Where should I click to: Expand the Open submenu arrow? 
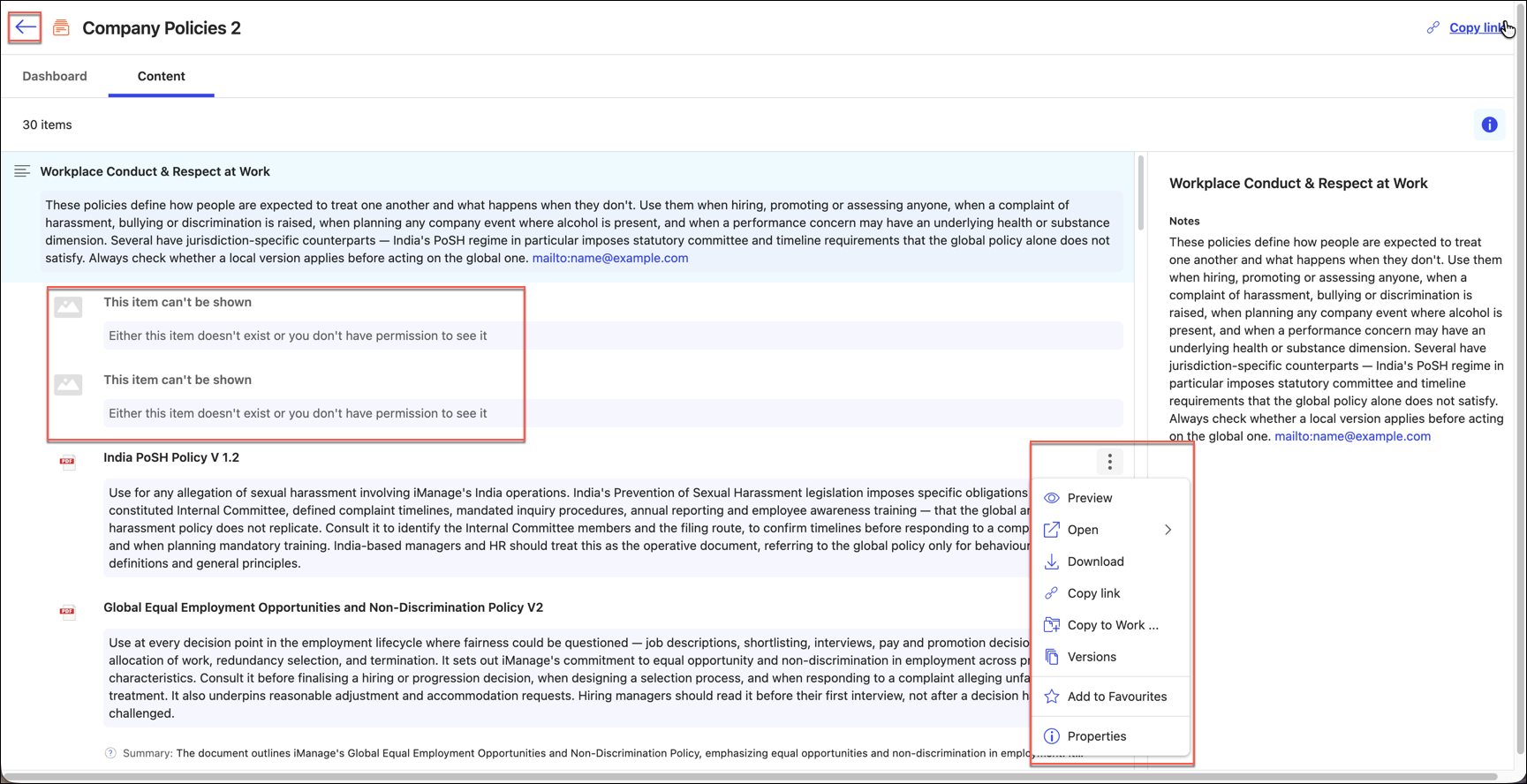(x=1168, y=530)
